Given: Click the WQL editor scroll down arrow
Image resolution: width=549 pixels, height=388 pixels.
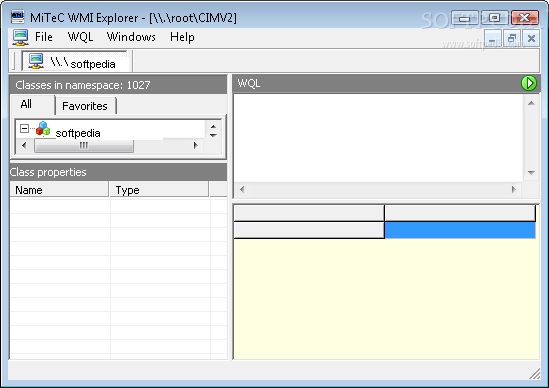Looking at the screenshot, I should (x=531, y=173).
